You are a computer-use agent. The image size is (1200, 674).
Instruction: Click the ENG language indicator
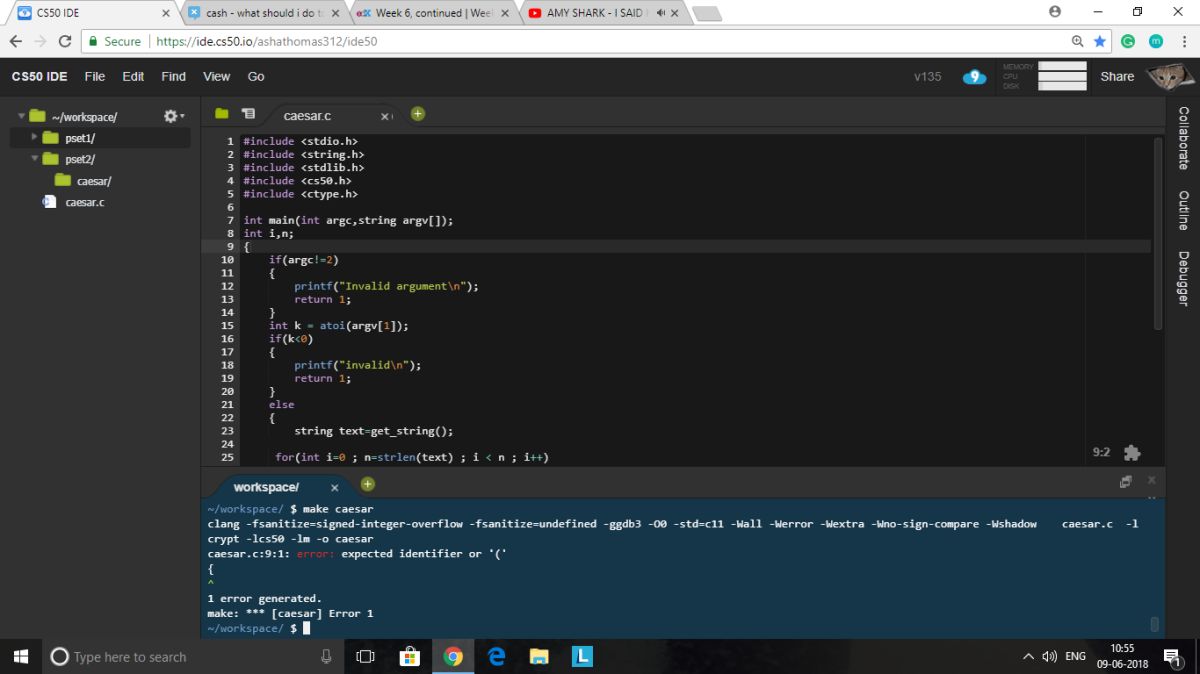click(x=1075, y=657)
